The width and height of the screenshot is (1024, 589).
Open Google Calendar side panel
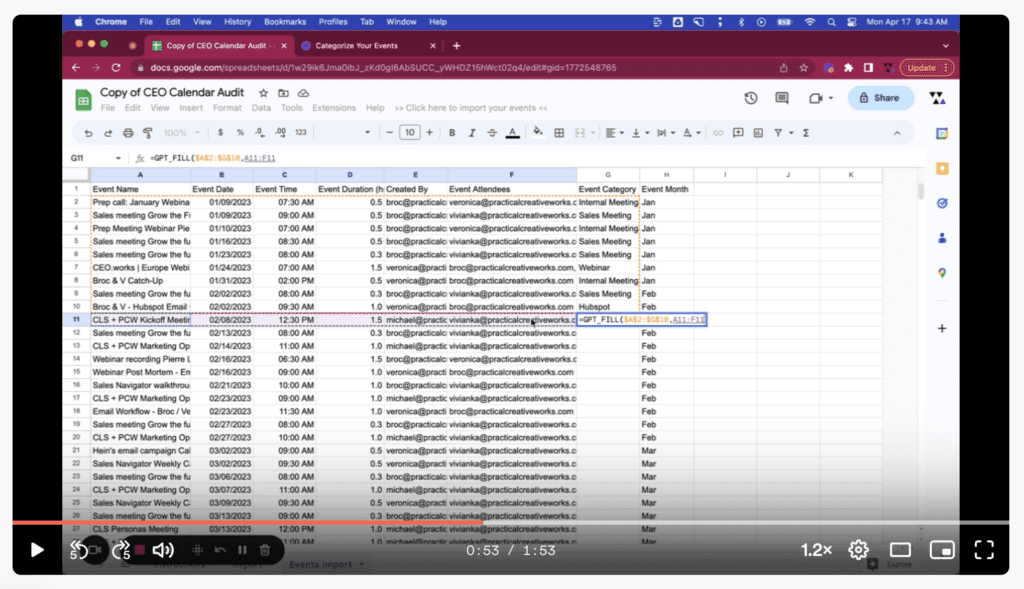942,133
